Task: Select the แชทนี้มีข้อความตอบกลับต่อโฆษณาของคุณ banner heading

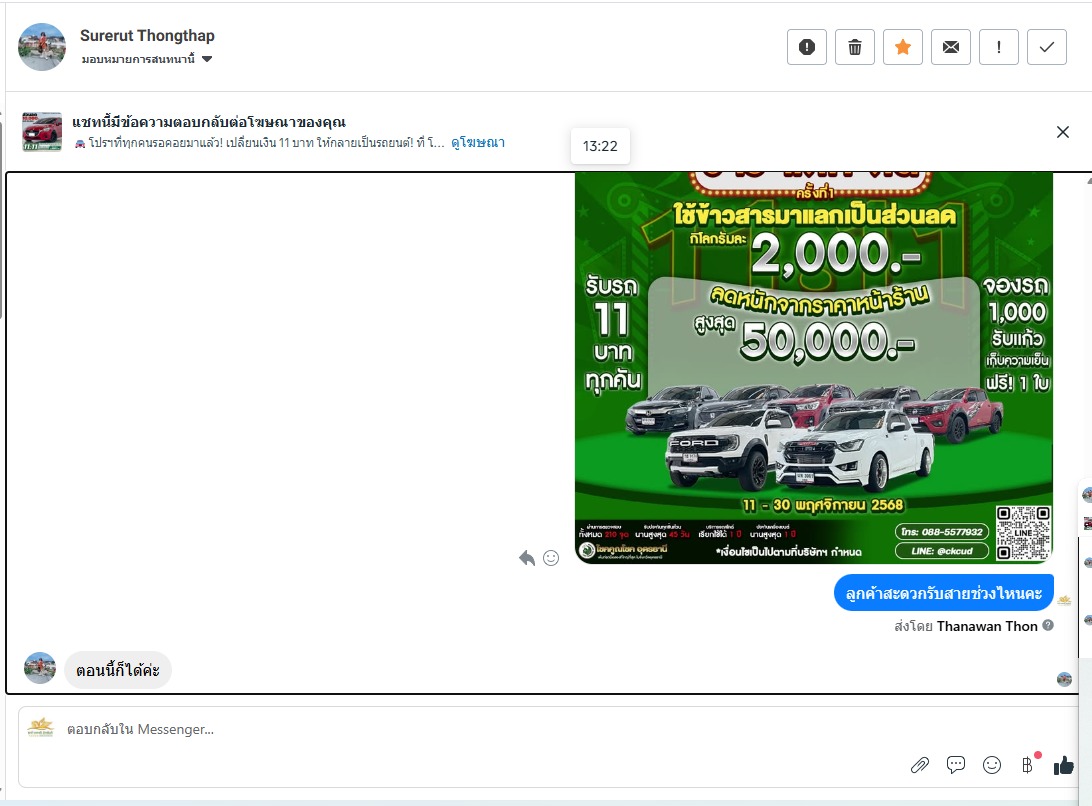Action: coord(209,123)
